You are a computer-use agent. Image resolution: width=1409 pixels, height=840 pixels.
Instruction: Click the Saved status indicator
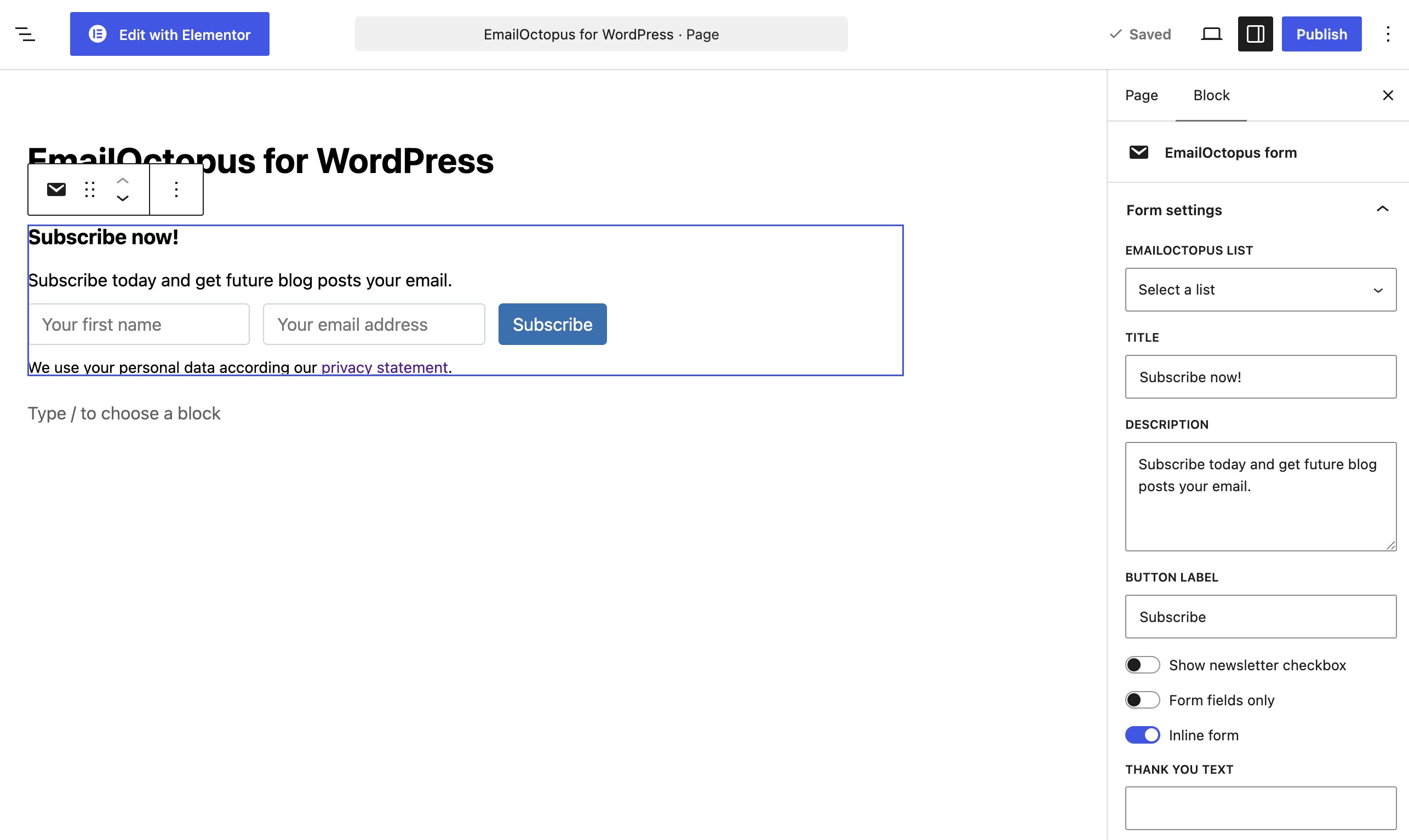pyautogui.click(x=1140, y=34)
